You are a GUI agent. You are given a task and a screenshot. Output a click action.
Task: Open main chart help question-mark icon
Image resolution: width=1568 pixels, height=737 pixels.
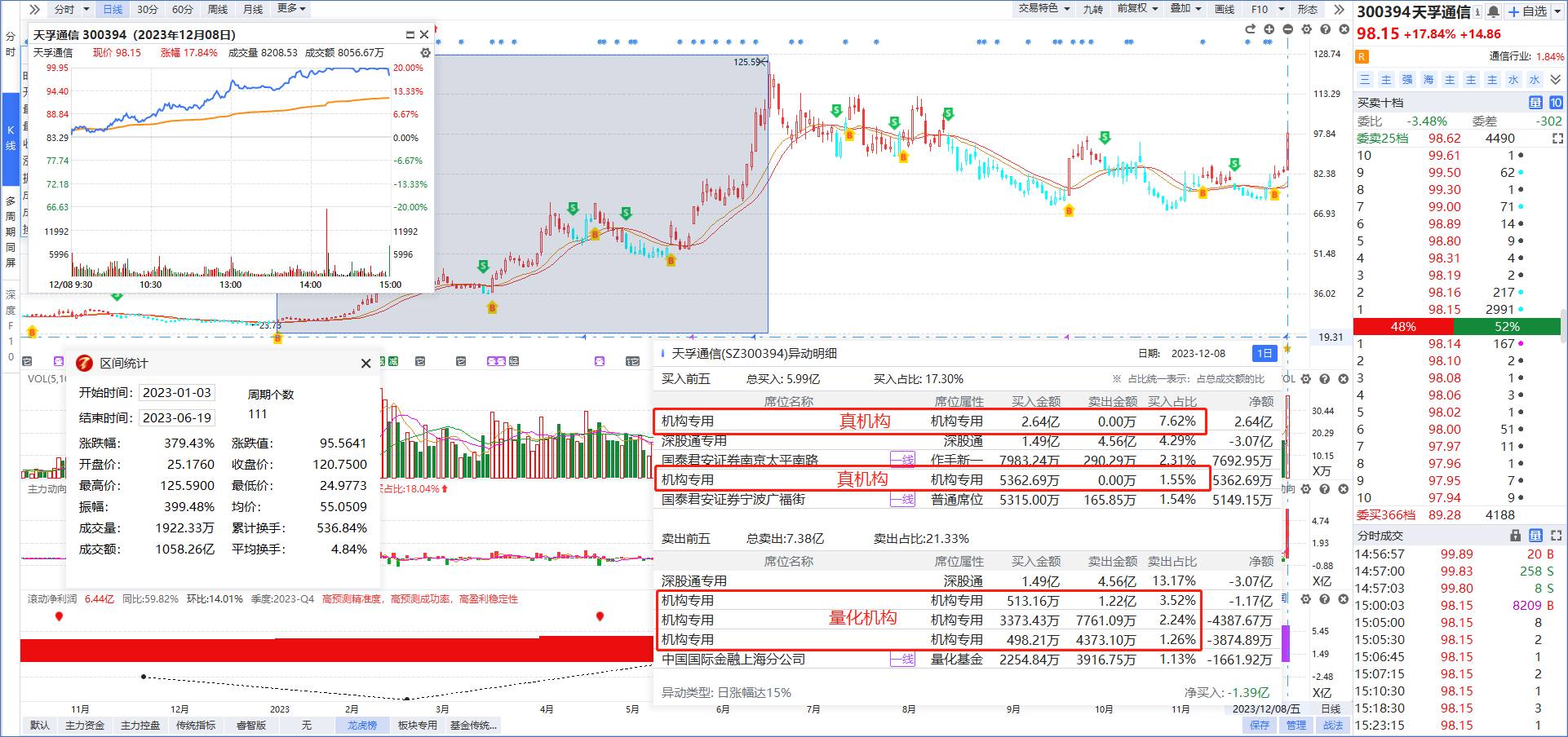tap(1325, 29)
